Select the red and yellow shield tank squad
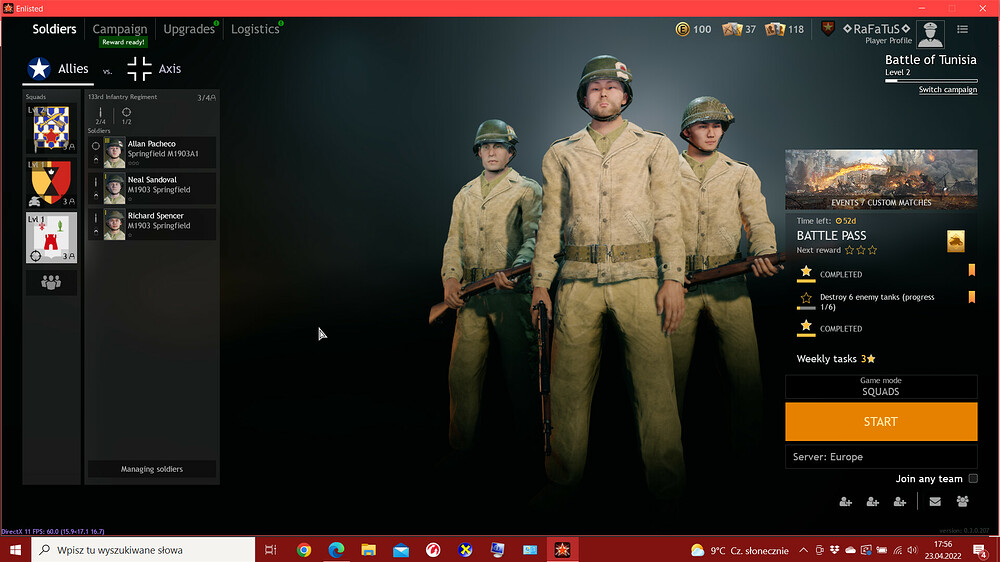1000x562 pixels. coord(51,183)
